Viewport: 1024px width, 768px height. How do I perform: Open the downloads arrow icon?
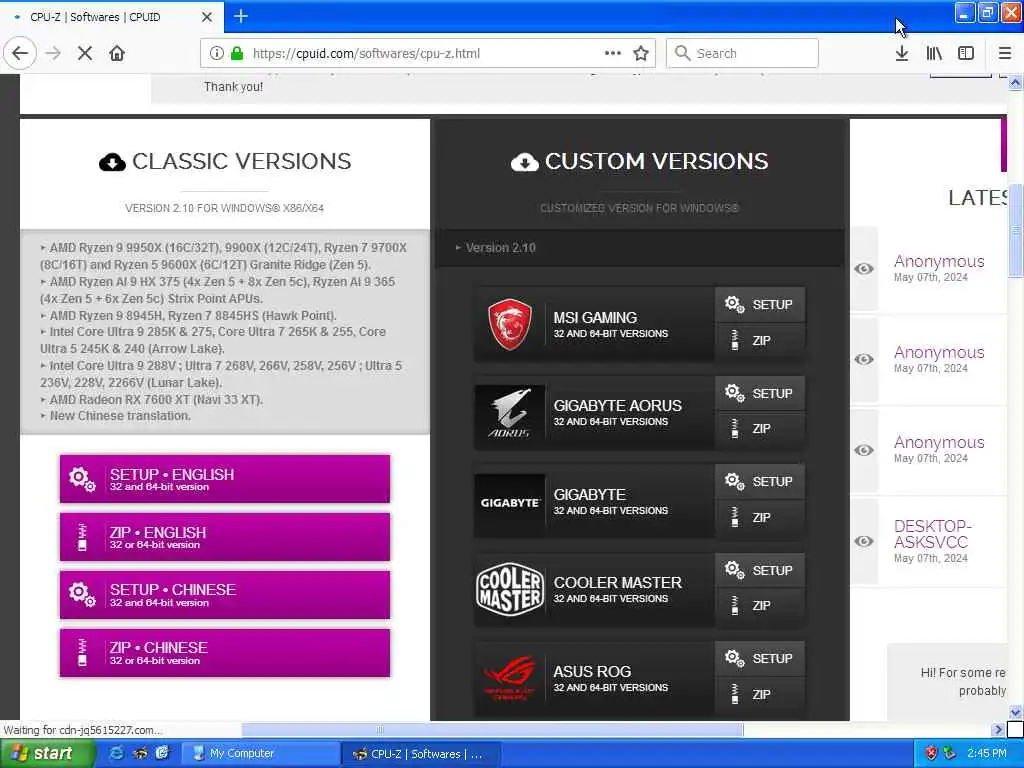click(x=902, y=53)
